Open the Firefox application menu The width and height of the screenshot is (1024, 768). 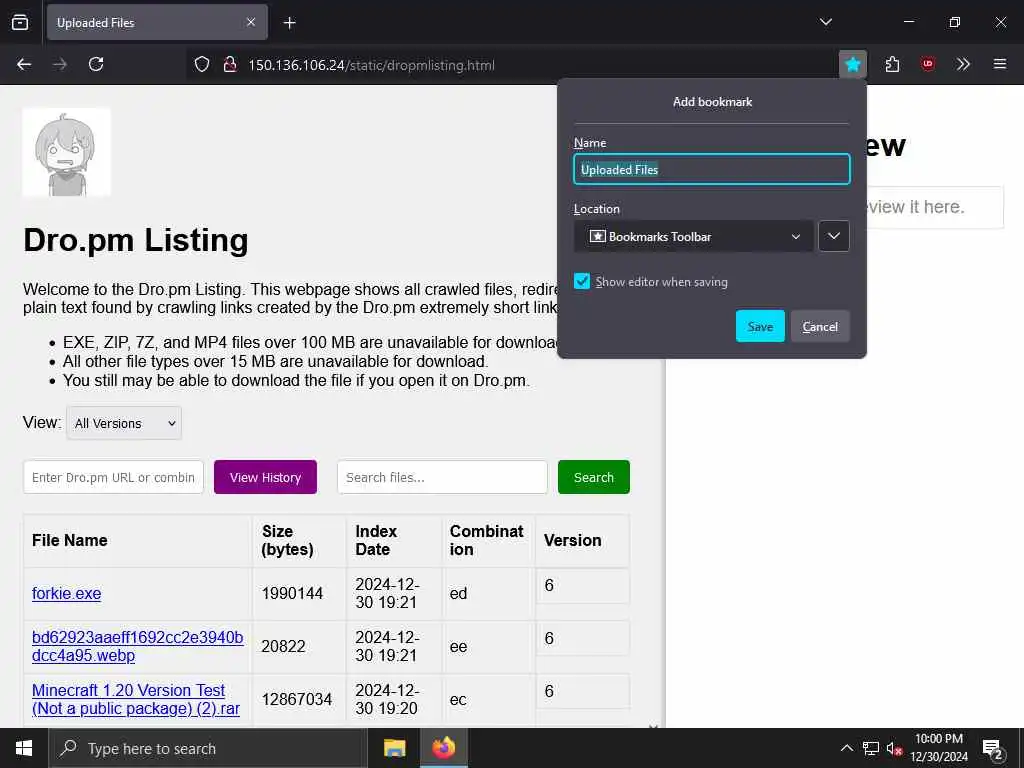pos(999,64)
